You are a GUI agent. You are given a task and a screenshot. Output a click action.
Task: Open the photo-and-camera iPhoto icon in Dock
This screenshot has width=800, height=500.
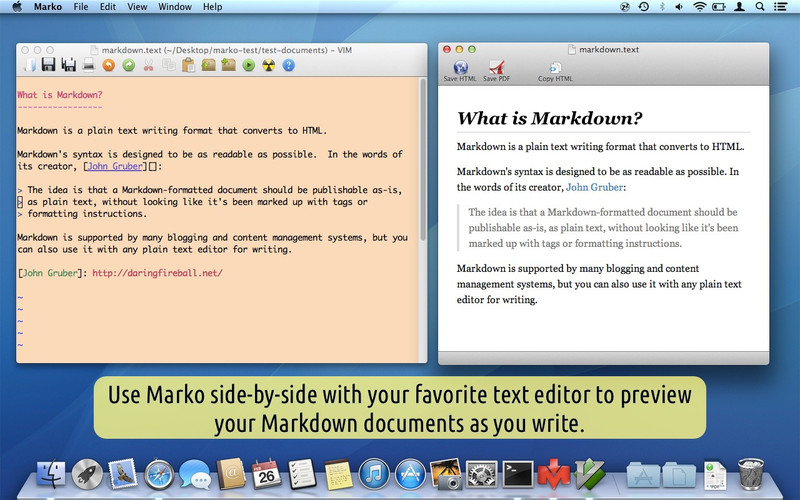pyautogui.click(x=446, y=474)
